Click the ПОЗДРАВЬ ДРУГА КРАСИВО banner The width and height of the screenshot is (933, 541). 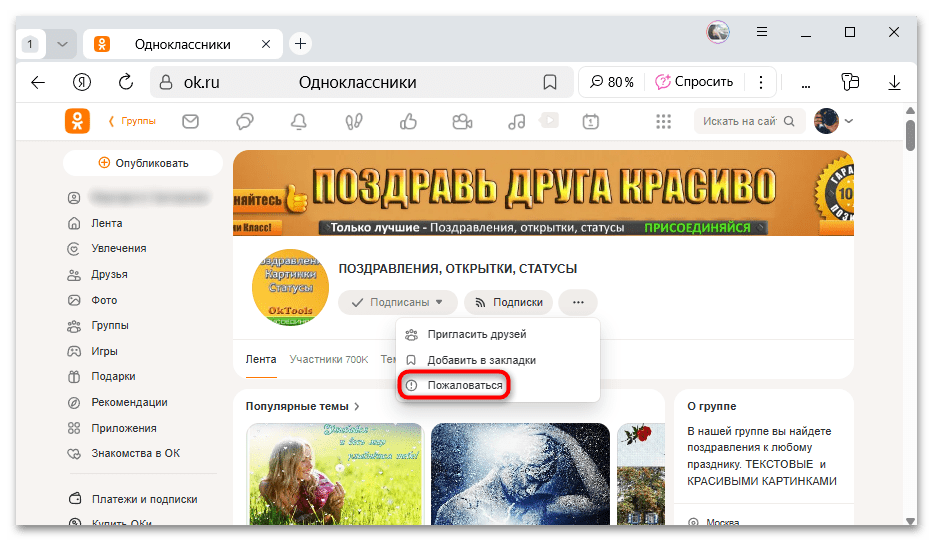click(543, 193)
